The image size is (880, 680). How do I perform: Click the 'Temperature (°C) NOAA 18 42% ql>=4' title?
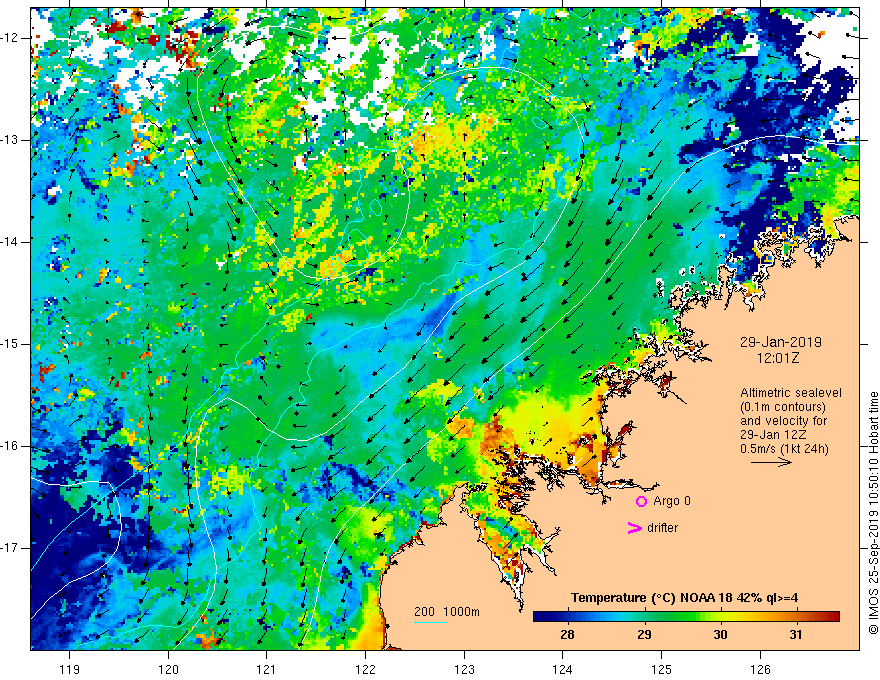click(x=685, y=598)
